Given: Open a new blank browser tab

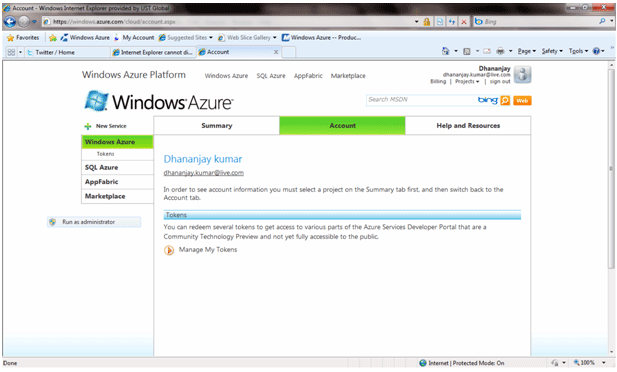Looking at the screenshot, I should [289, 52].
